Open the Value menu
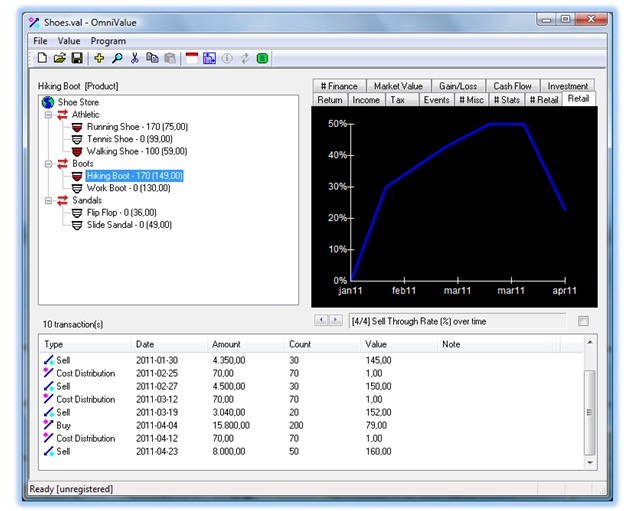The image size is (628, 511). [x=69, y=41]
